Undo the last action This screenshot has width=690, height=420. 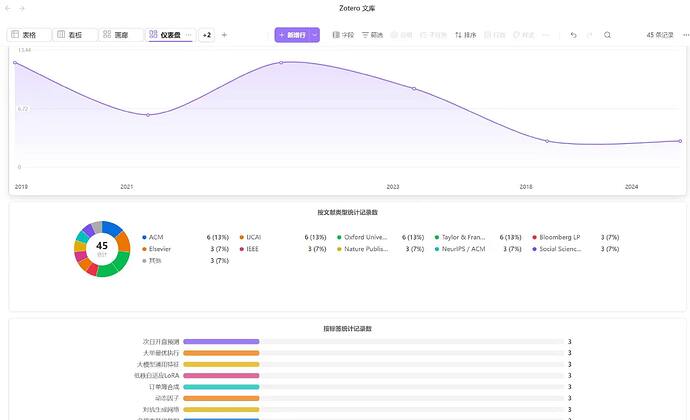pos(573,35)
